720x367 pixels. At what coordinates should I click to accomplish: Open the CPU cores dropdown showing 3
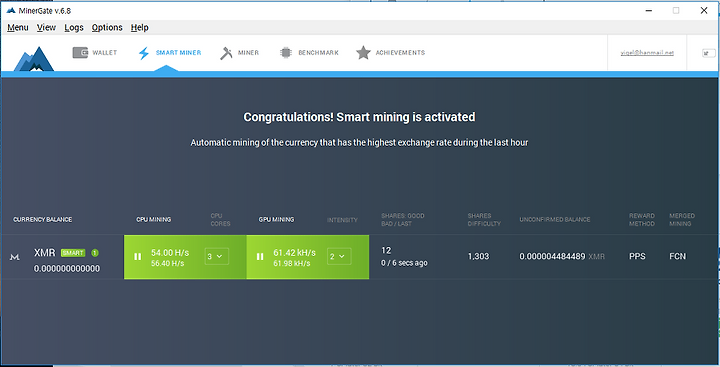click(216, 256)
